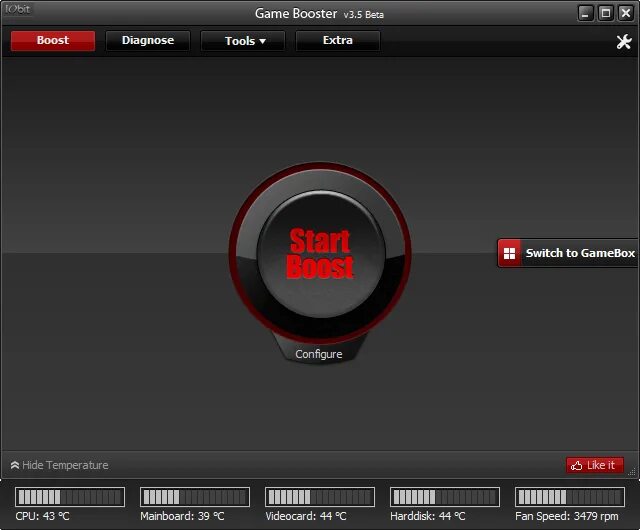Click the CPU temperature bar
Screen dimensions: 640x530
tap(70, 497)
